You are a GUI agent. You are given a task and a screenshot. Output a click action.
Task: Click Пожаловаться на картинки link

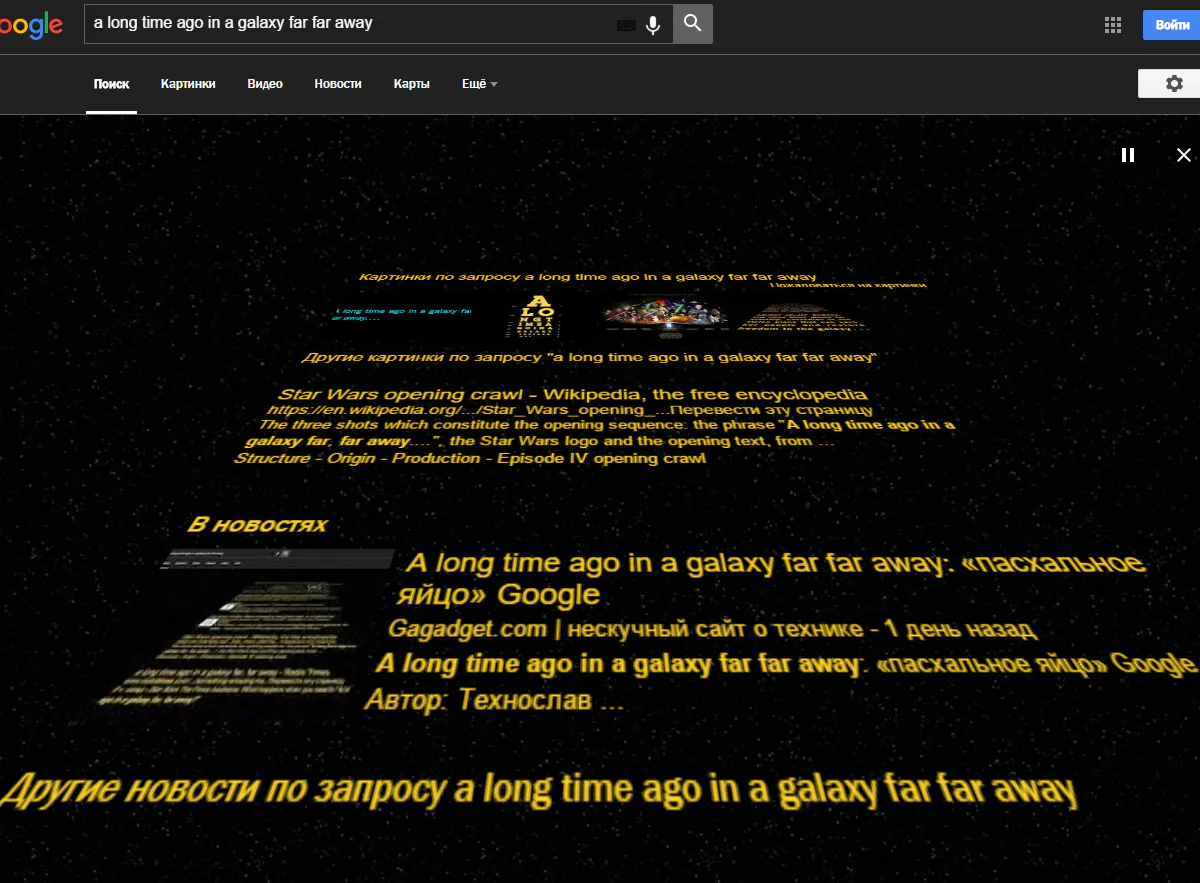pos(848,285)
